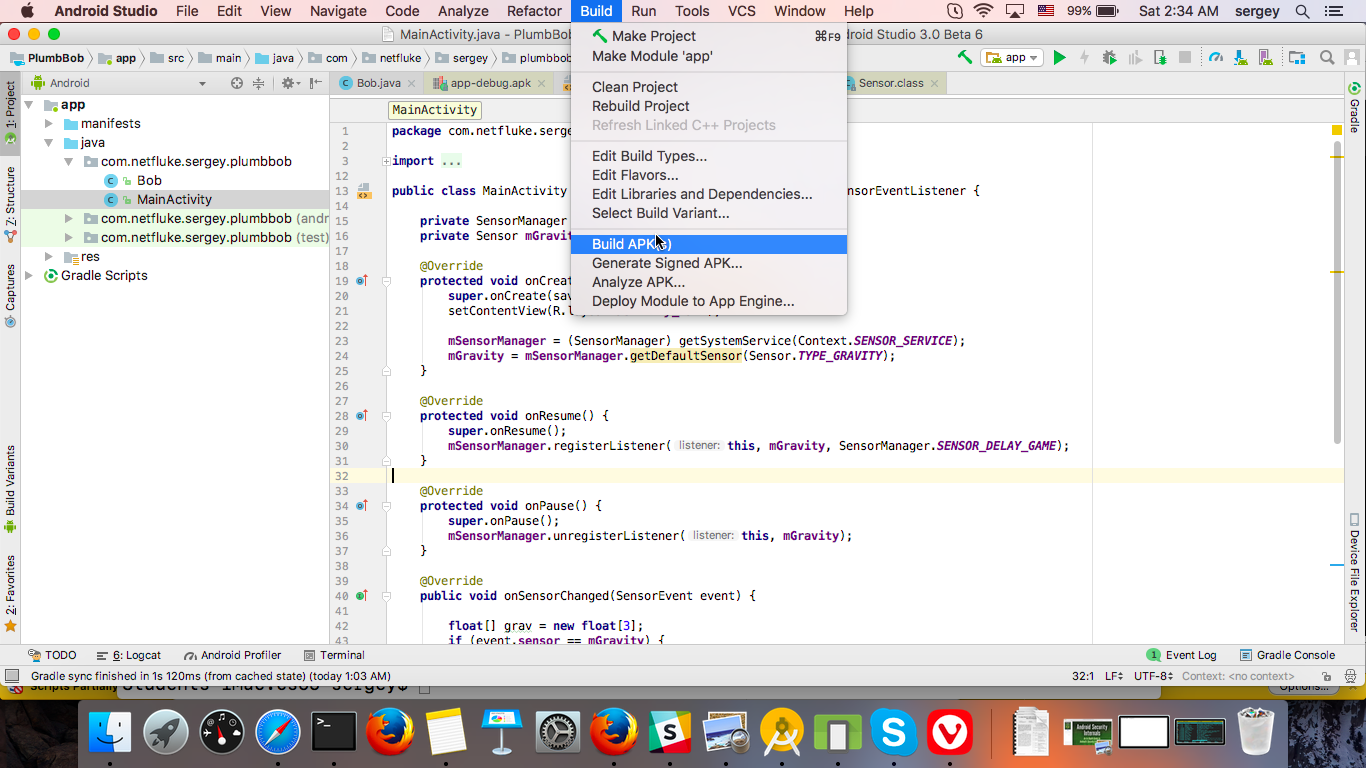Collapse the java folder
Image resolution: width=1366 pixels, height=768 pixels.
tap(49, 143)
